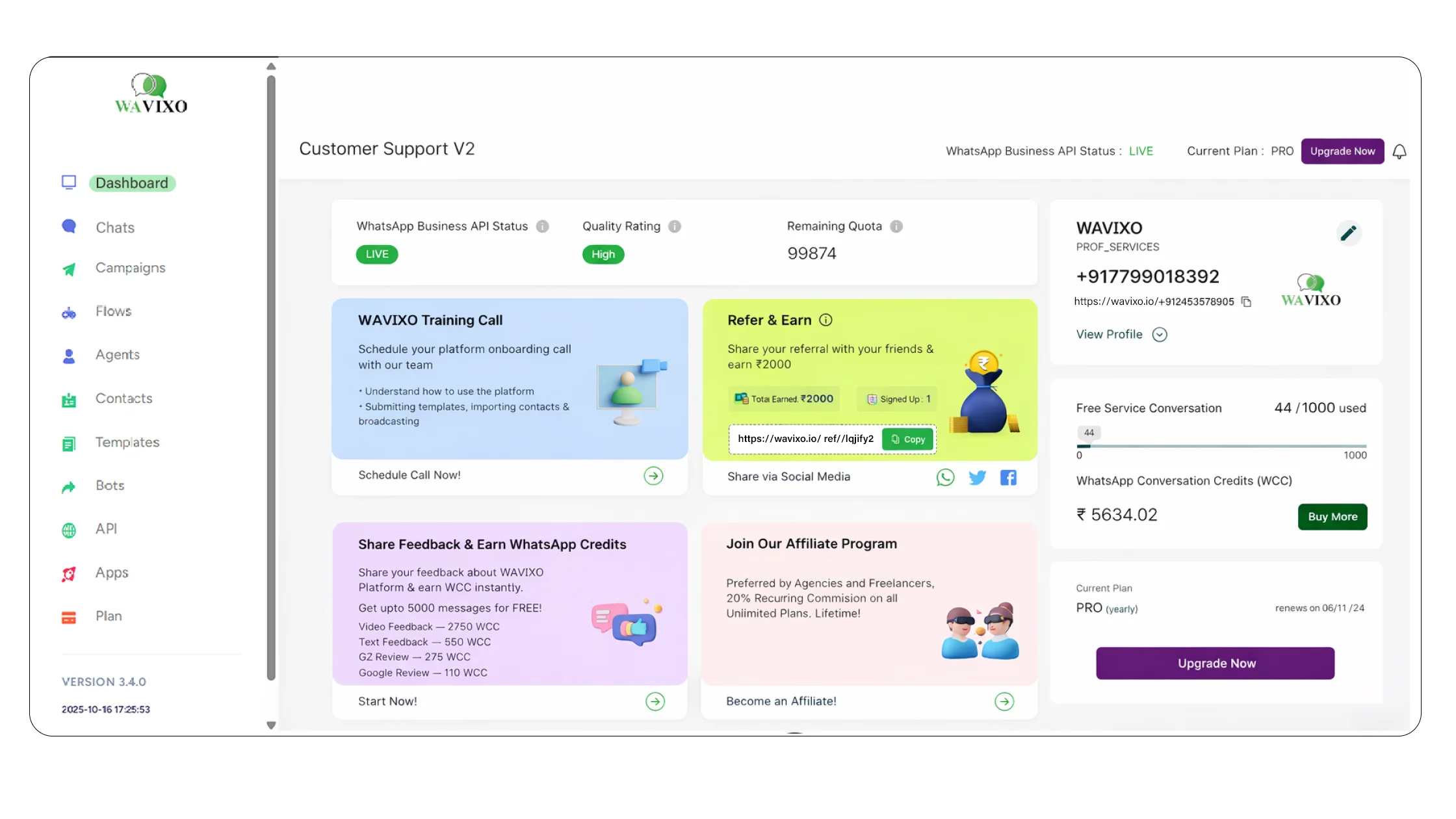Share referral via WhatsApp icon
This screenshot has width=1456, height=819.
945,478
